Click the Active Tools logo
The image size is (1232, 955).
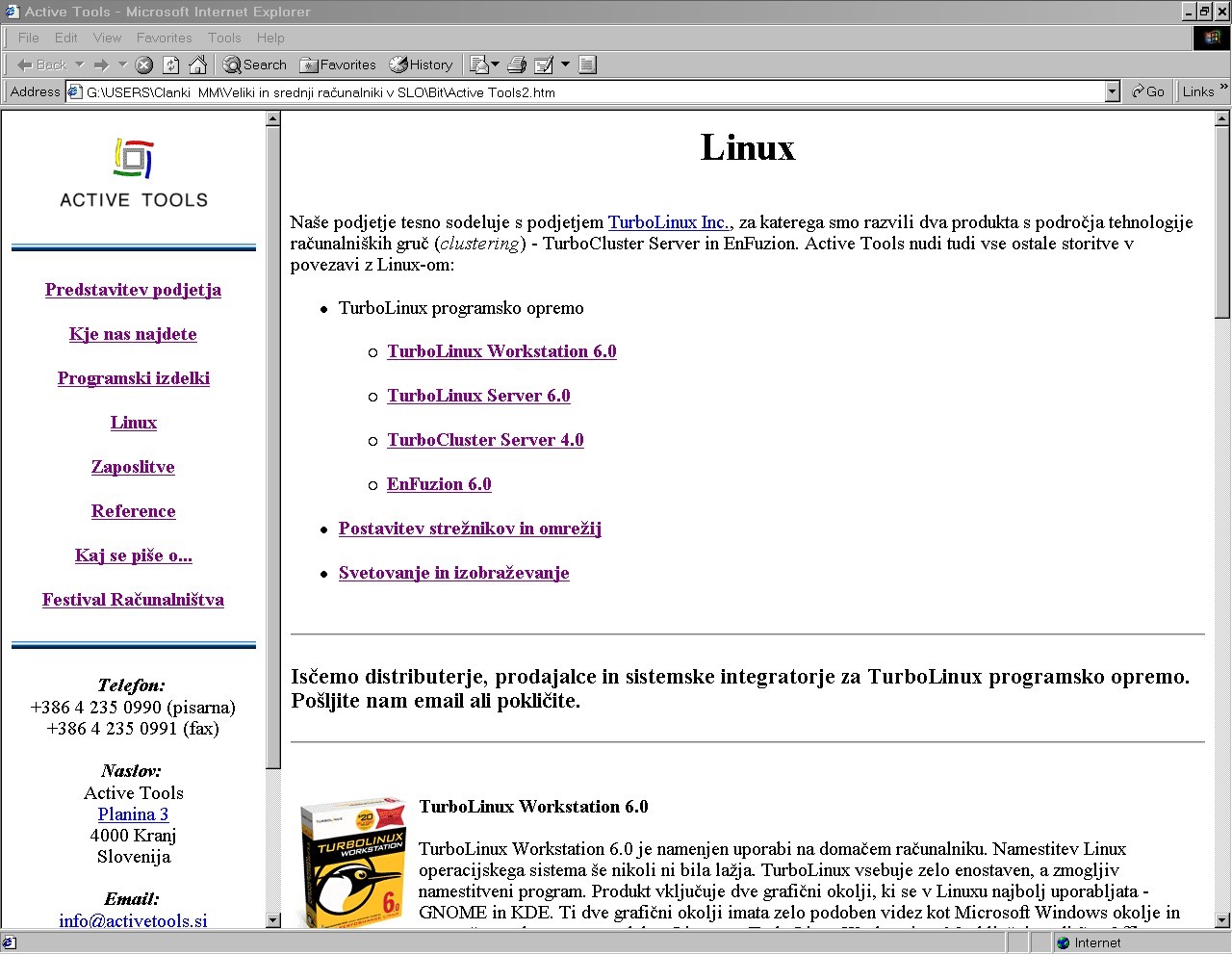click(134, 173)
